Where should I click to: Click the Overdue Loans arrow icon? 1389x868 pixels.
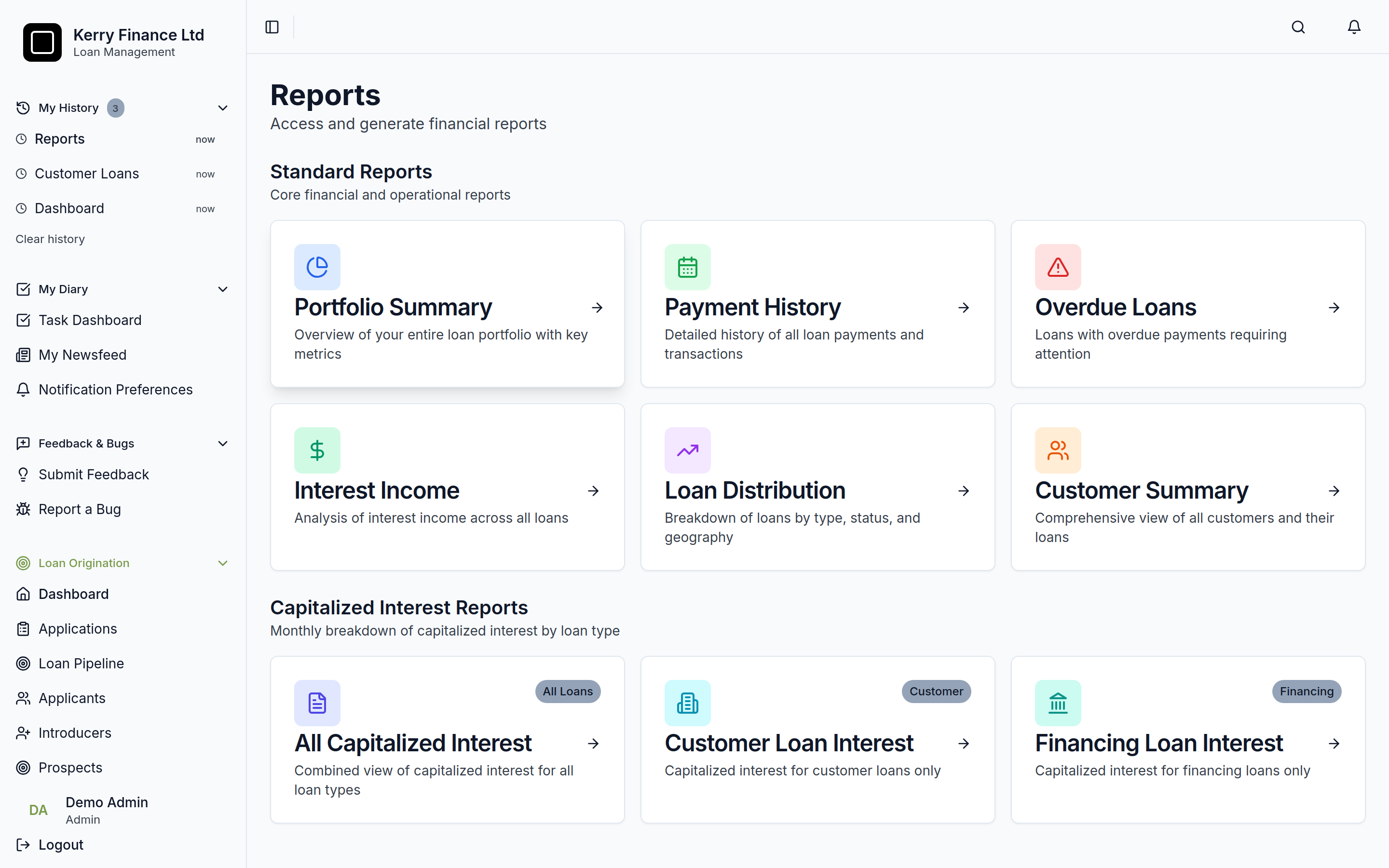pos(1334,308)
